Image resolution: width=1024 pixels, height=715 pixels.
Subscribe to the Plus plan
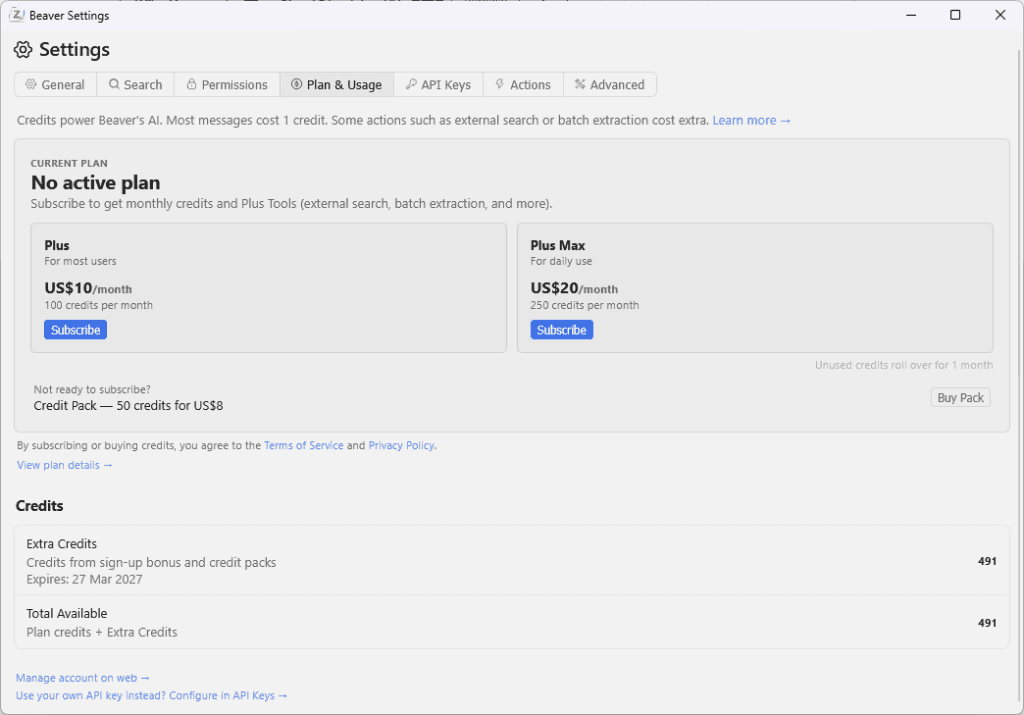(75, 330)
